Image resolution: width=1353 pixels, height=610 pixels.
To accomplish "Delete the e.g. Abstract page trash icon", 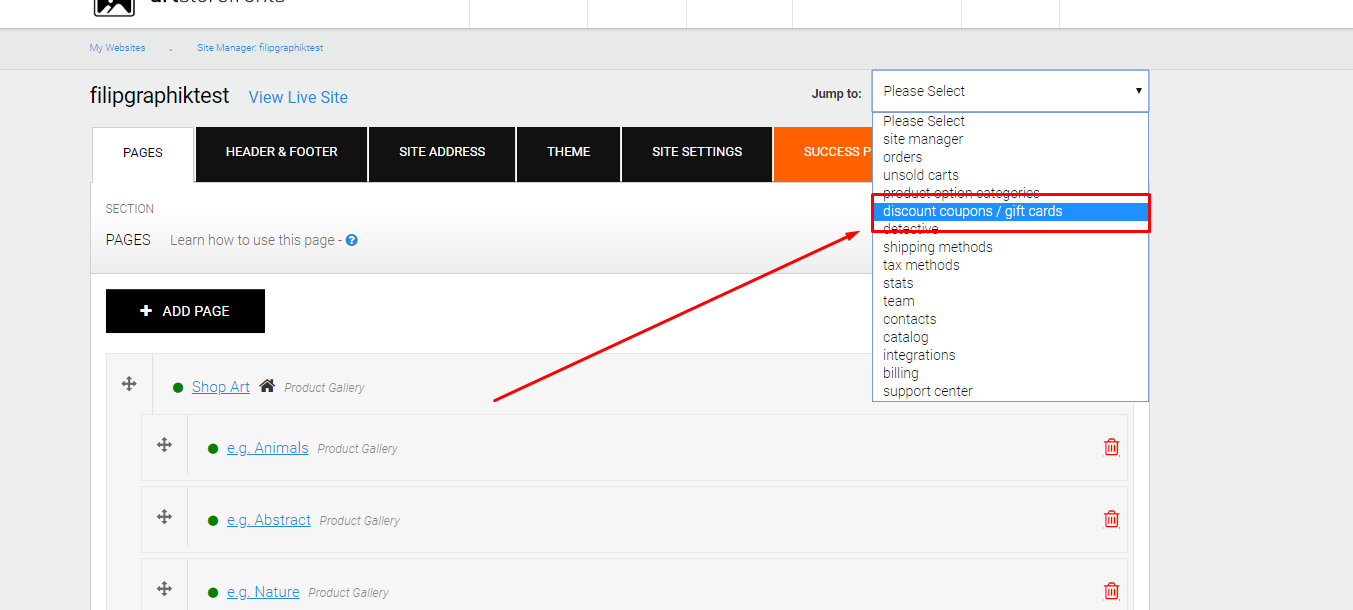I will pos(1111,519).
